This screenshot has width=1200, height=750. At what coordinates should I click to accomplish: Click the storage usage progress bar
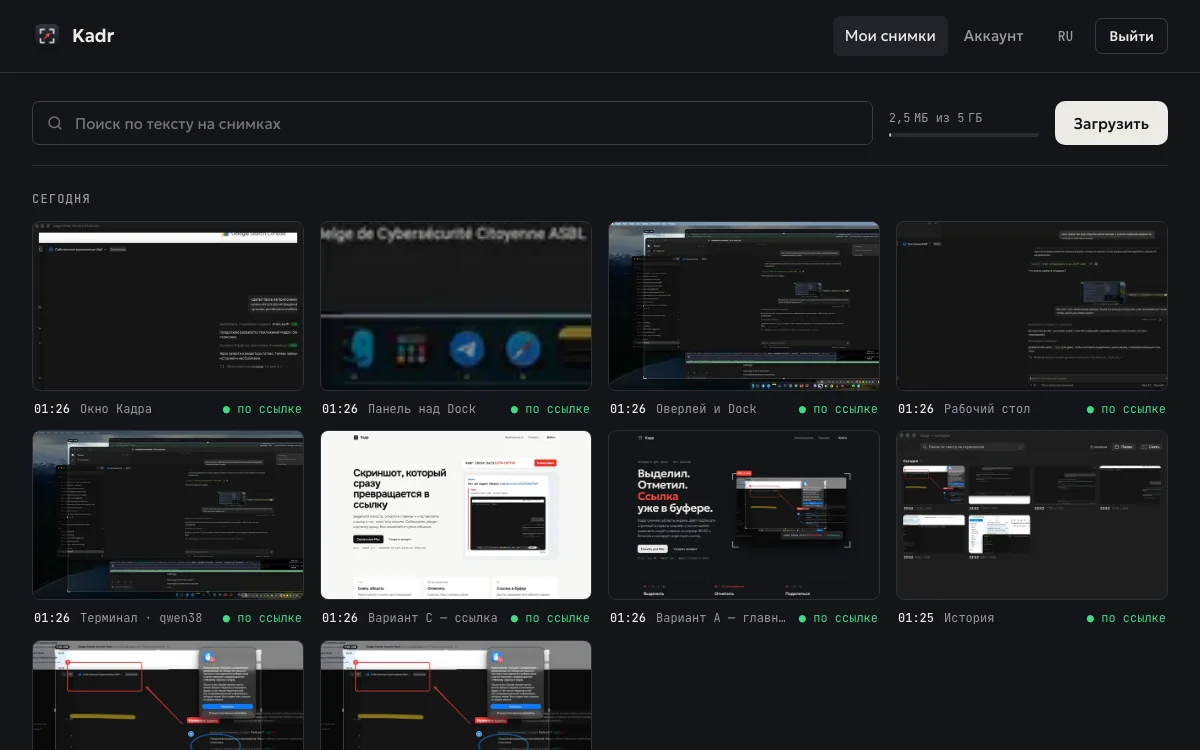964,135
